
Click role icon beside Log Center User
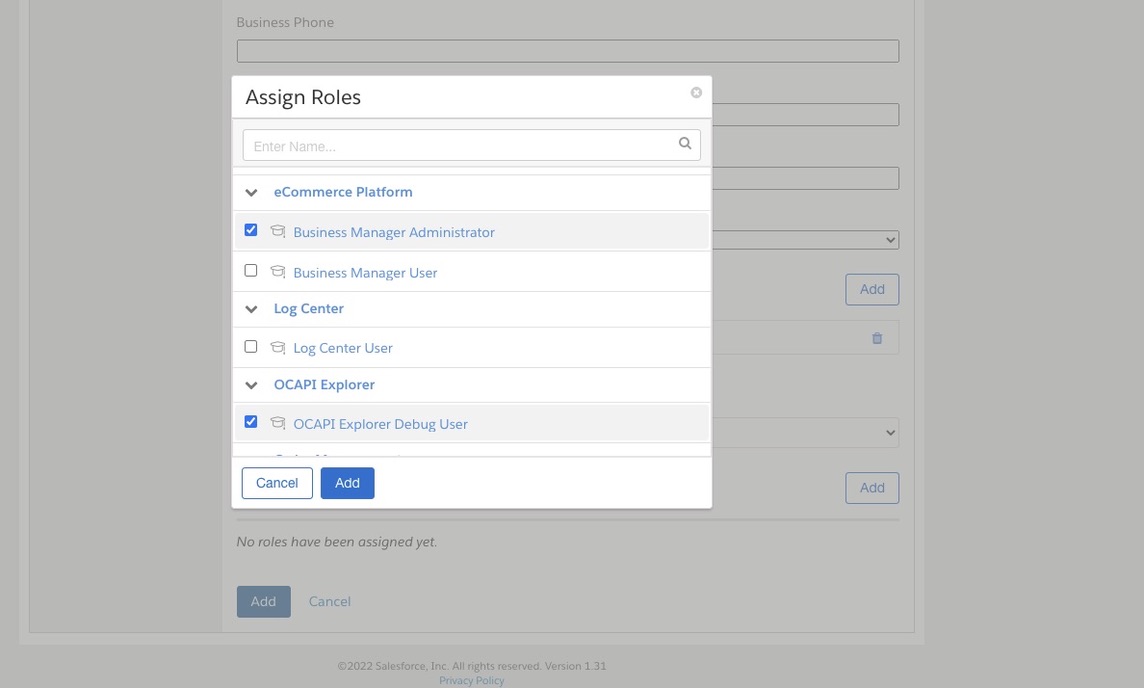[278, 348]
